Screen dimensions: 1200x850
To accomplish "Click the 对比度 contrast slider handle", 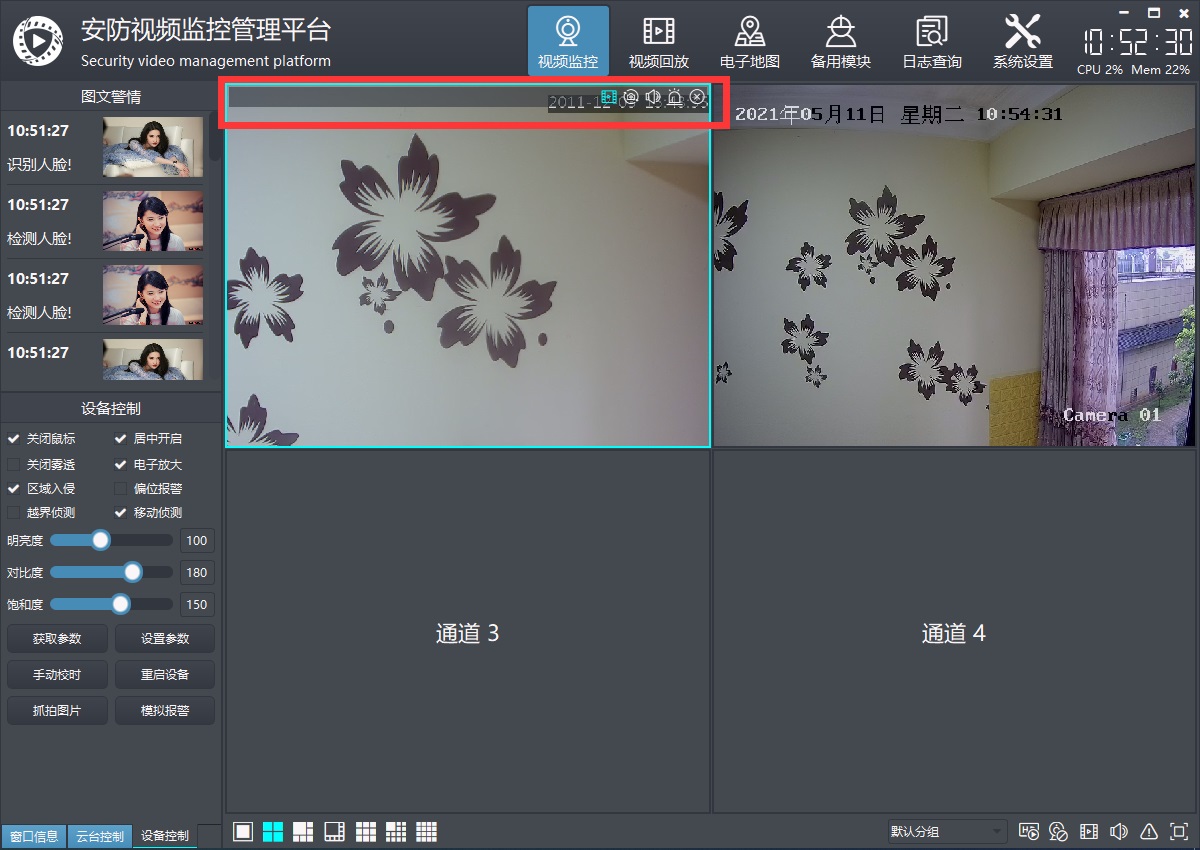I will 132,573.
